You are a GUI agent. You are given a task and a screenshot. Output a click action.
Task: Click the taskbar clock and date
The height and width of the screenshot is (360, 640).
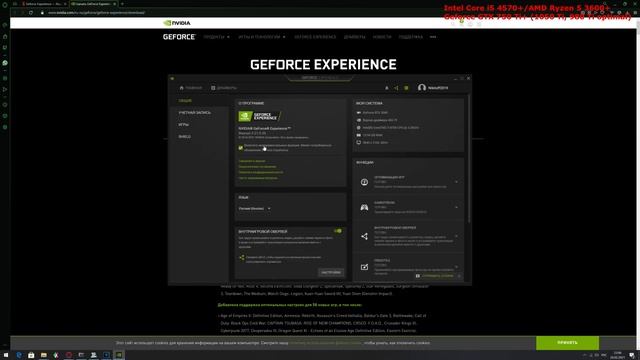(x=618, y=355)
